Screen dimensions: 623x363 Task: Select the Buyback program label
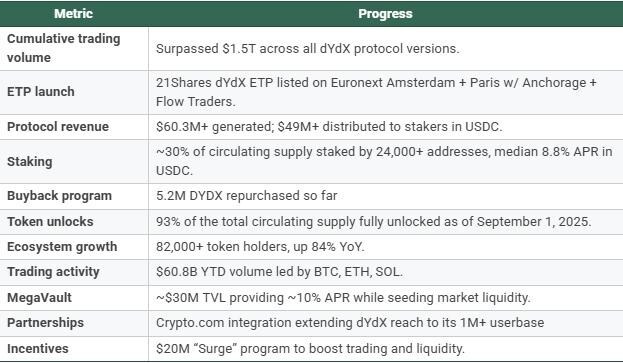point(60,196)
